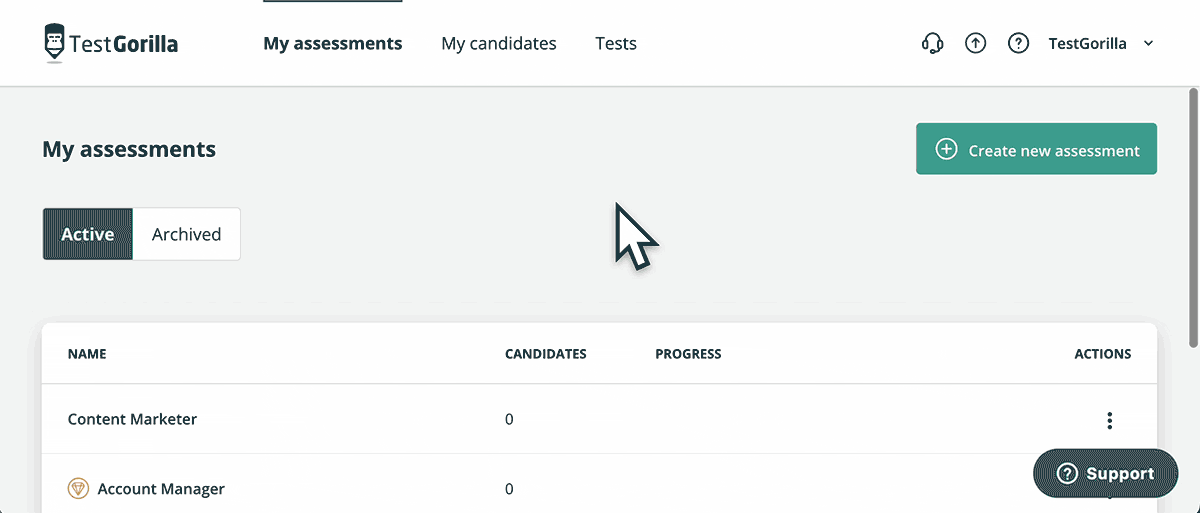Open the help question mark icon
Image resolution: width=1200 pixels, height=513 pixels.
point(1018,44)
